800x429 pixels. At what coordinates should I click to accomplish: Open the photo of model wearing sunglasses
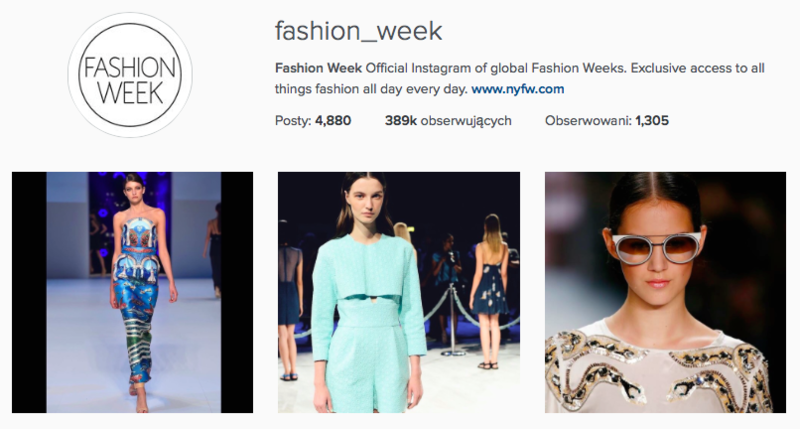click(665, 292)
